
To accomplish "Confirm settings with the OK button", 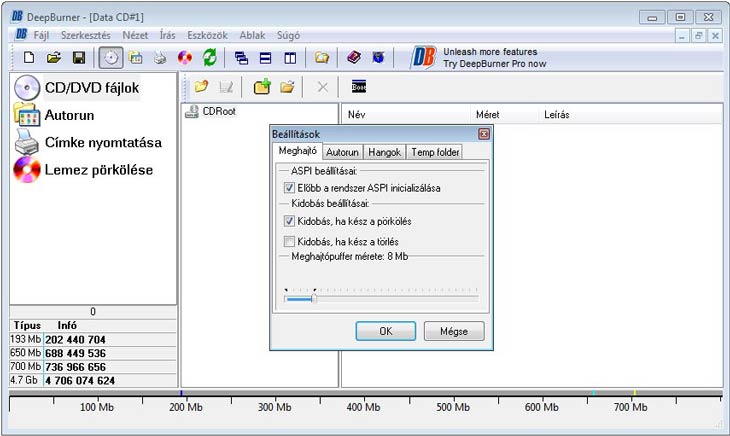I will point(385,331).
